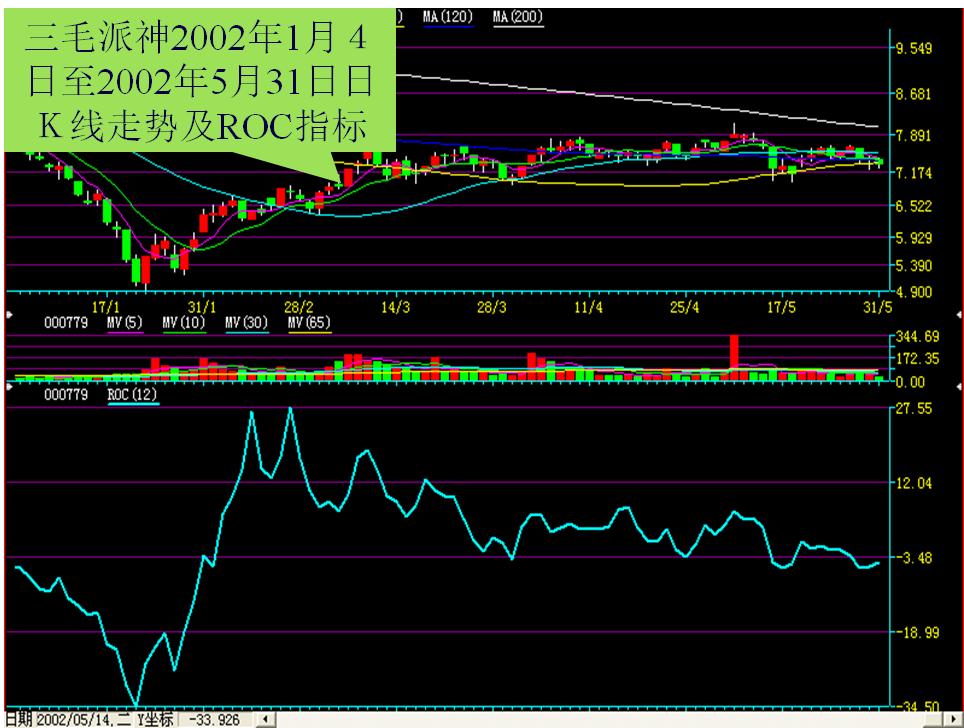Click the left-side arrow handle beside the date axis
Screen dimensions: 964x728
point(9,314)
